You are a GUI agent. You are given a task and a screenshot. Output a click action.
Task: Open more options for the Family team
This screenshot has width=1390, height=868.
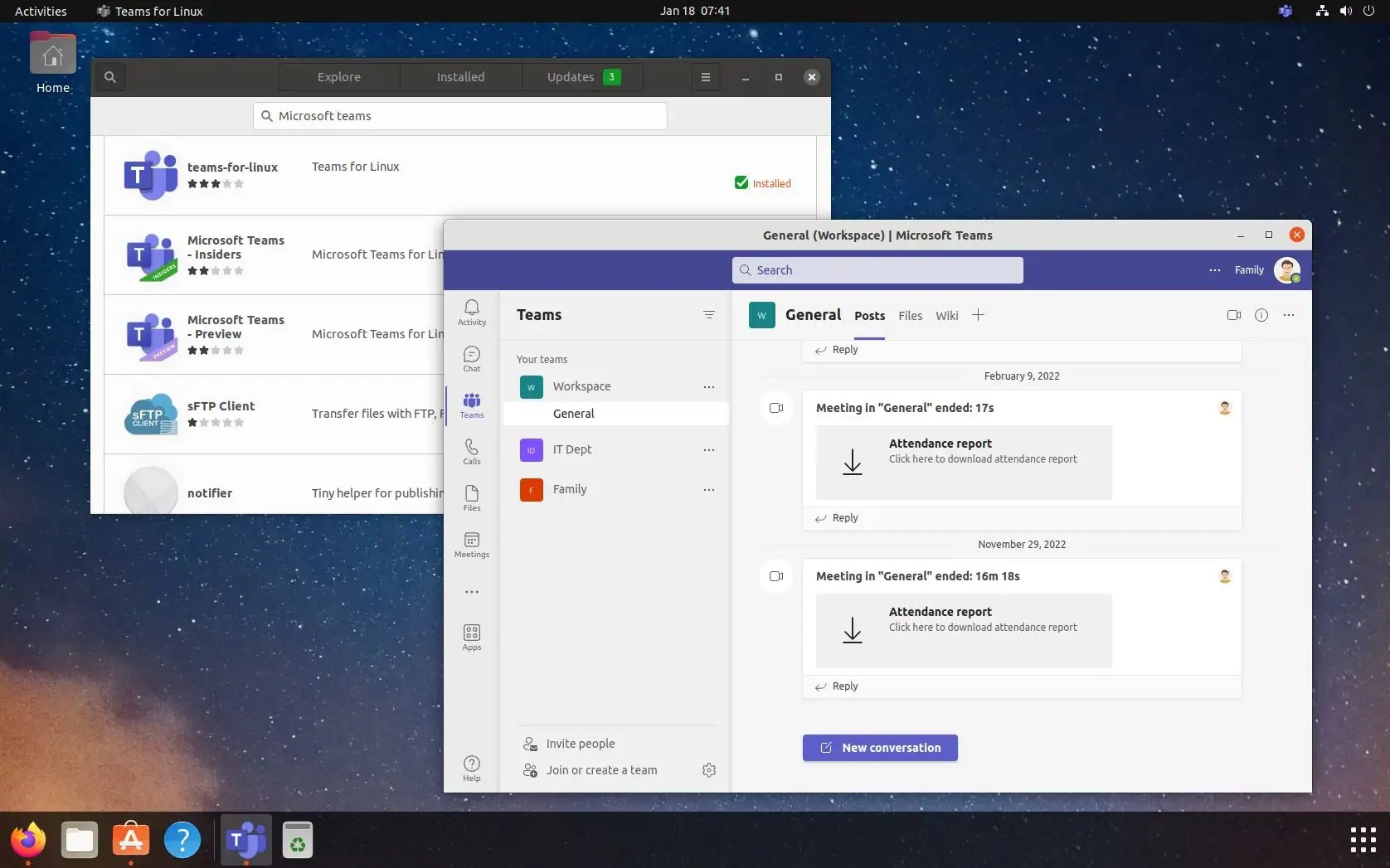(x=708, y=489)
